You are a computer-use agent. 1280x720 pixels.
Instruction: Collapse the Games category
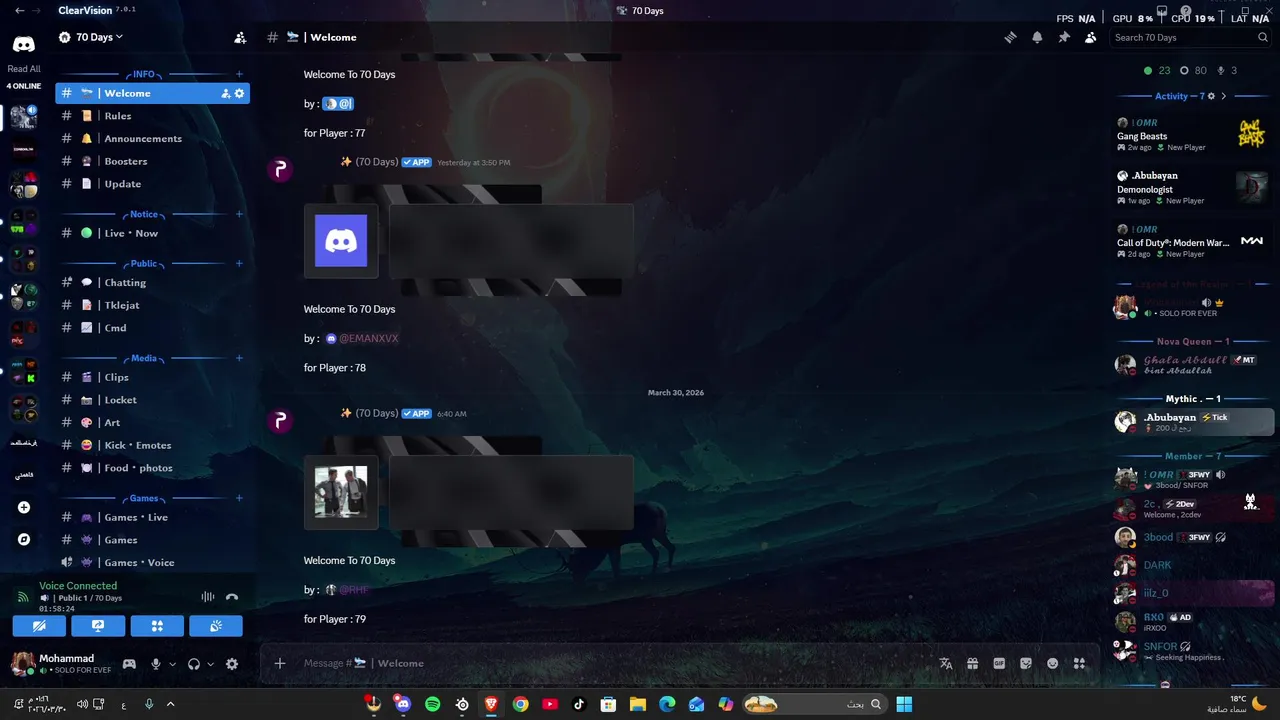pos(144,498)
